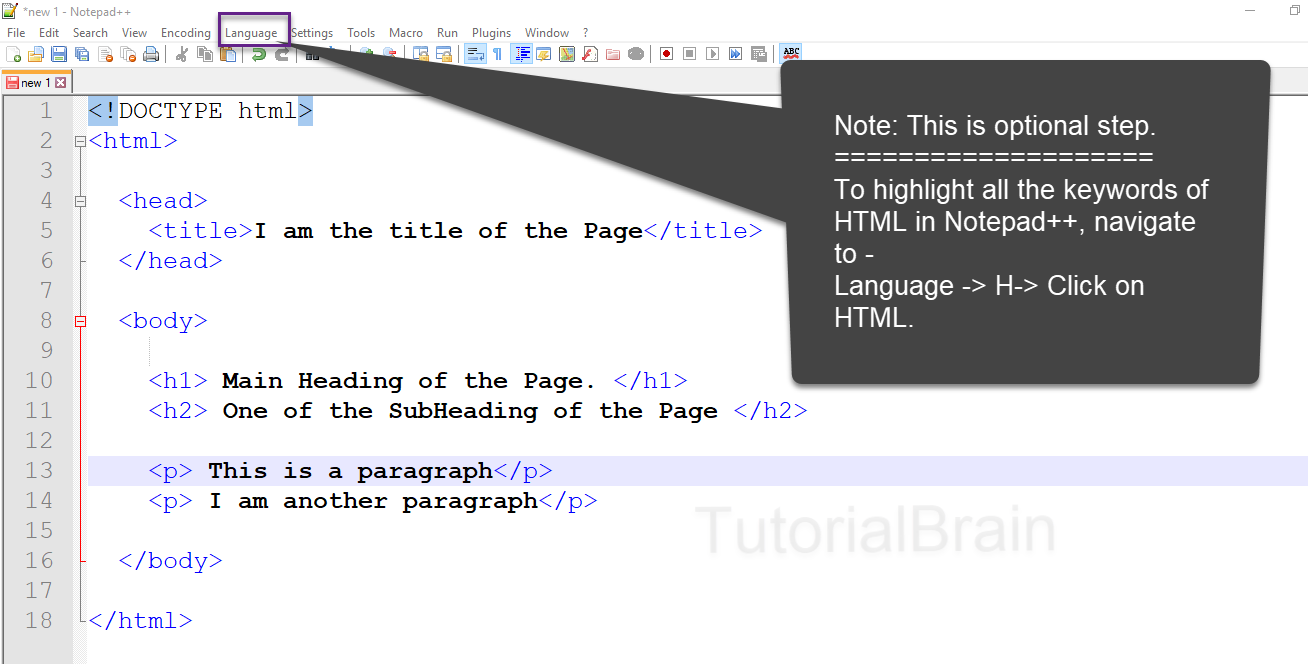Click Synchronize Horizontal Scrolling icon
The height and width of the screenshot is (664, 1308).
[443, 54]
